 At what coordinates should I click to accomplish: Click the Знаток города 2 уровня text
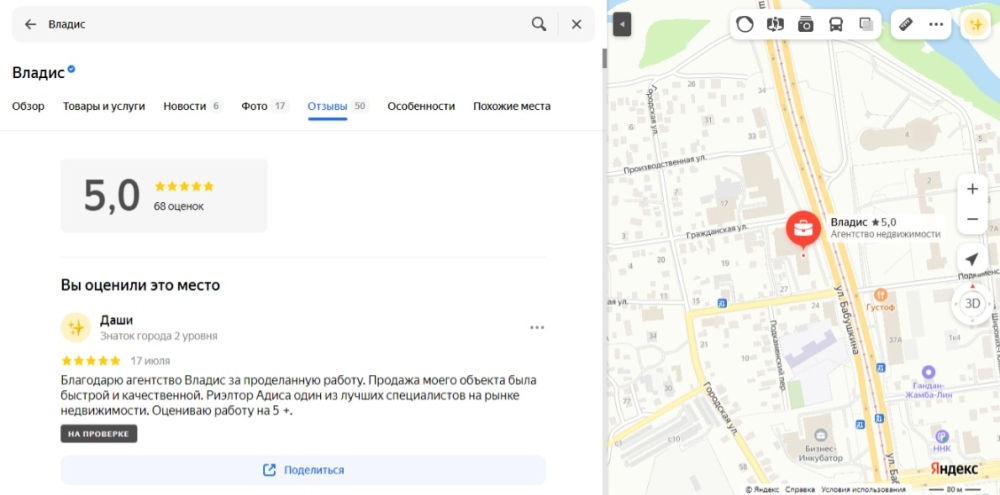click(159, 336)
